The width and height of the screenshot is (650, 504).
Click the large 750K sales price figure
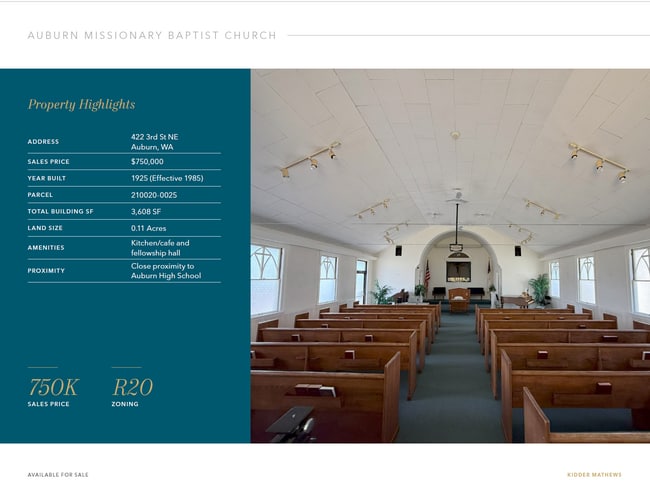(53, 387)
